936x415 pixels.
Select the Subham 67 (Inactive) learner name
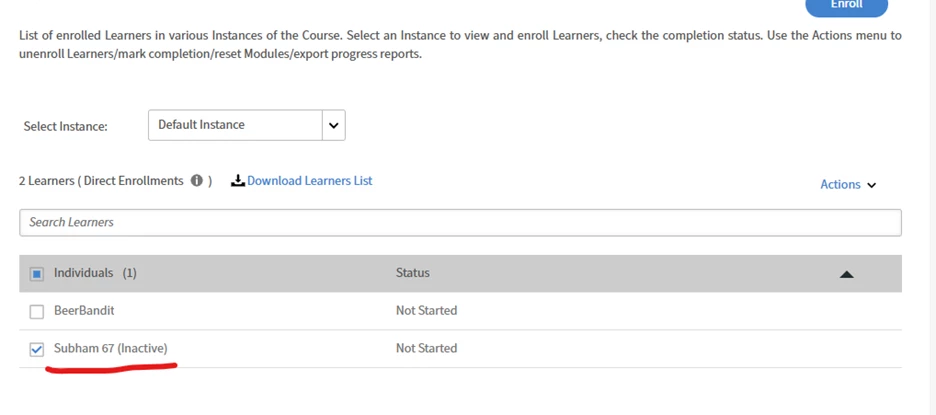click(x=110, y=348)
